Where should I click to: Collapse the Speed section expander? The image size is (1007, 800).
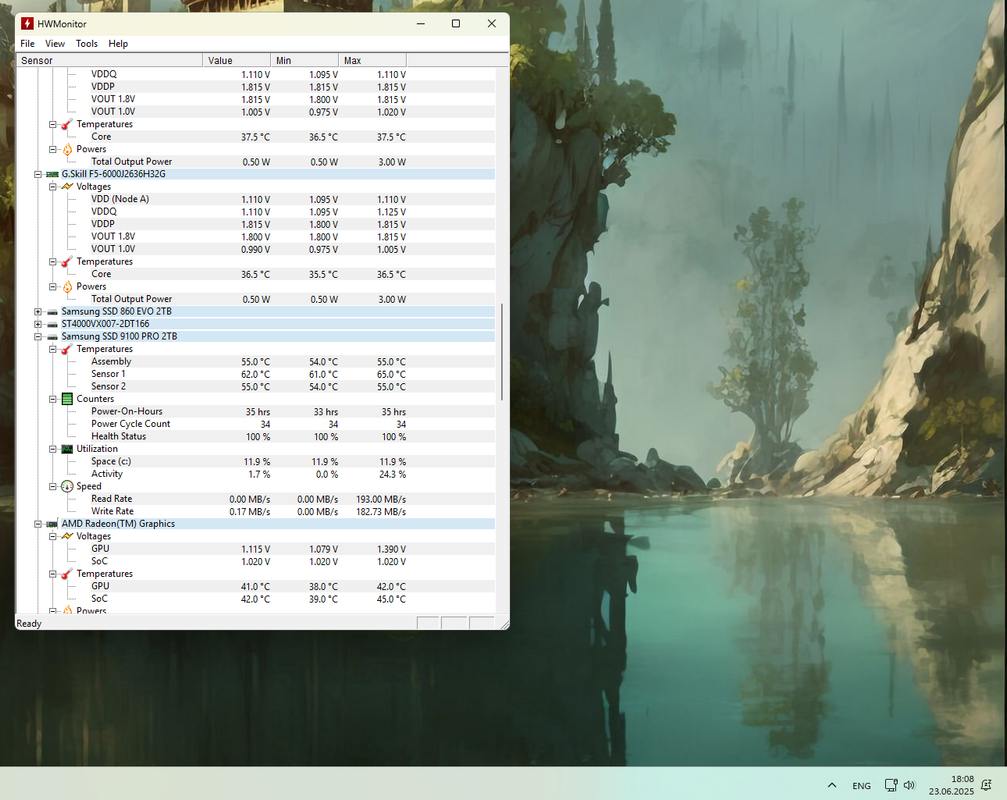coord(53,487)
